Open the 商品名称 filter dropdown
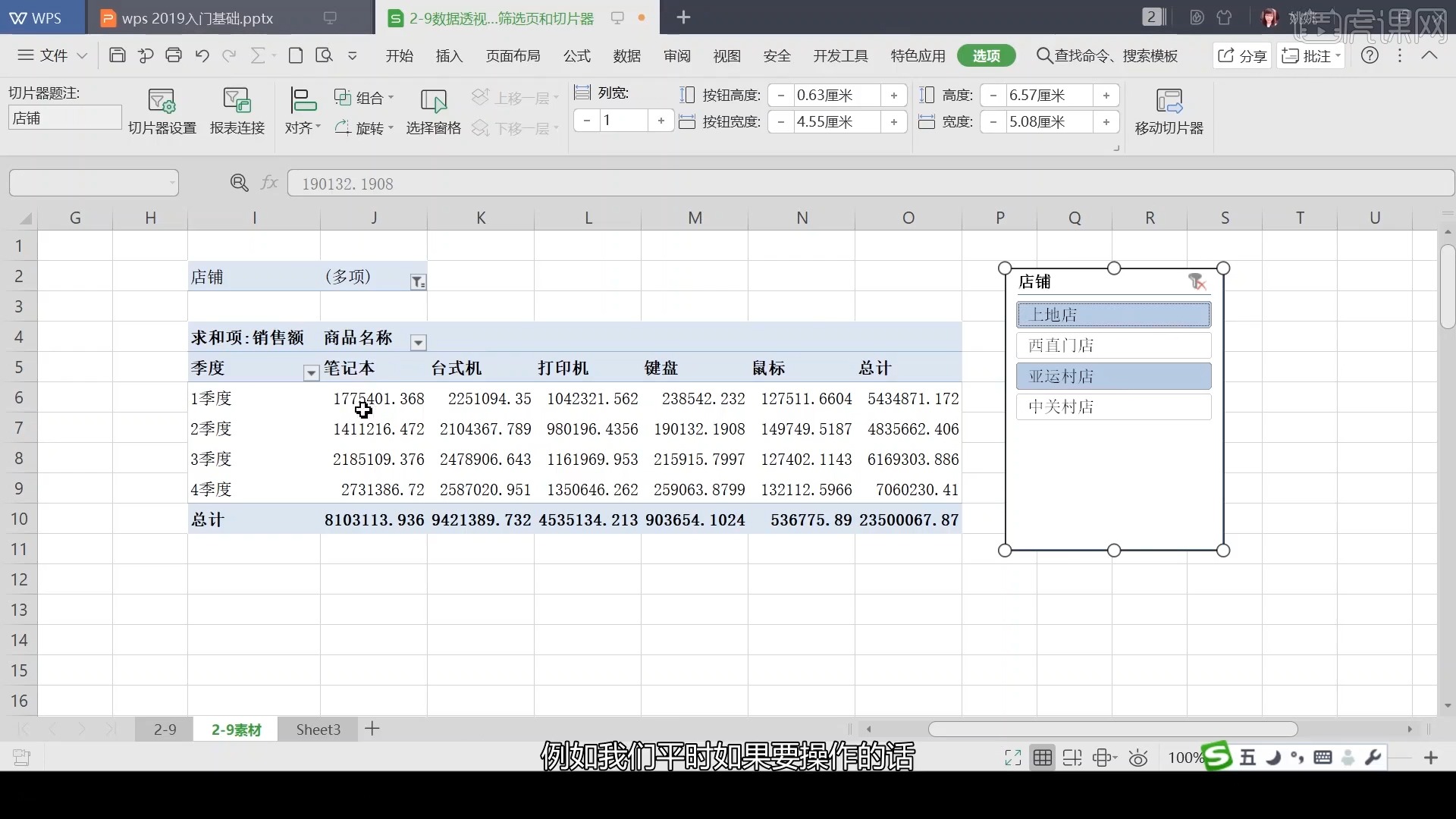 [x=417, y=343]
